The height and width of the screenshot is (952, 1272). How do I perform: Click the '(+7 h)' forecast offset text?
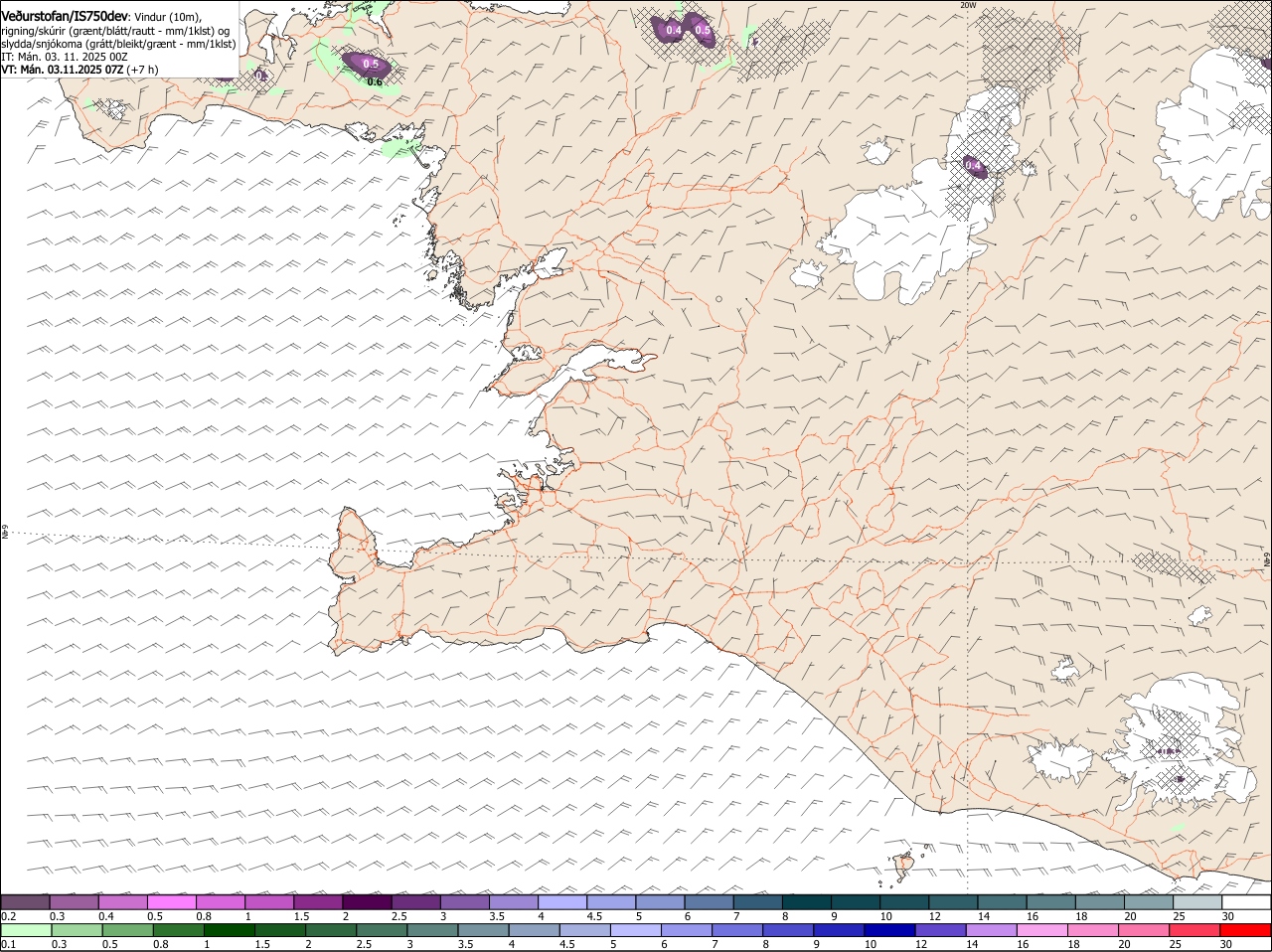click(x=142, y=70)
